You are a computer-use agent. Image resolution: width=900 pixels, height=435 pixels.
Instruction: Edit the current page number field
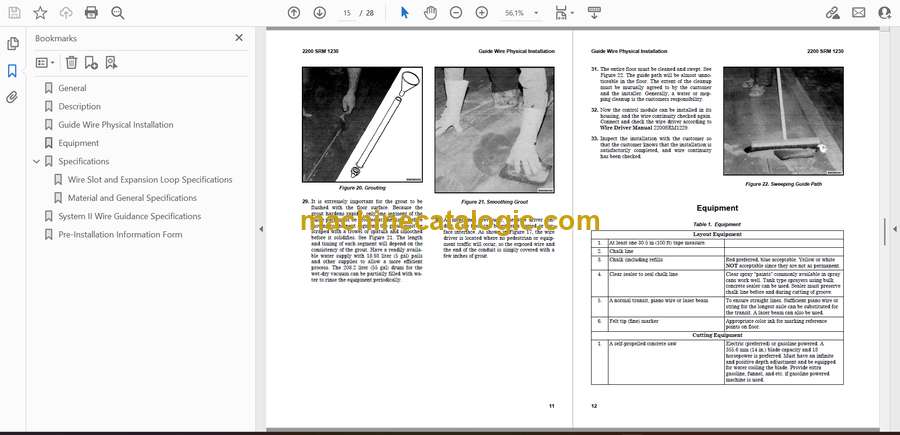click(347, 13)
